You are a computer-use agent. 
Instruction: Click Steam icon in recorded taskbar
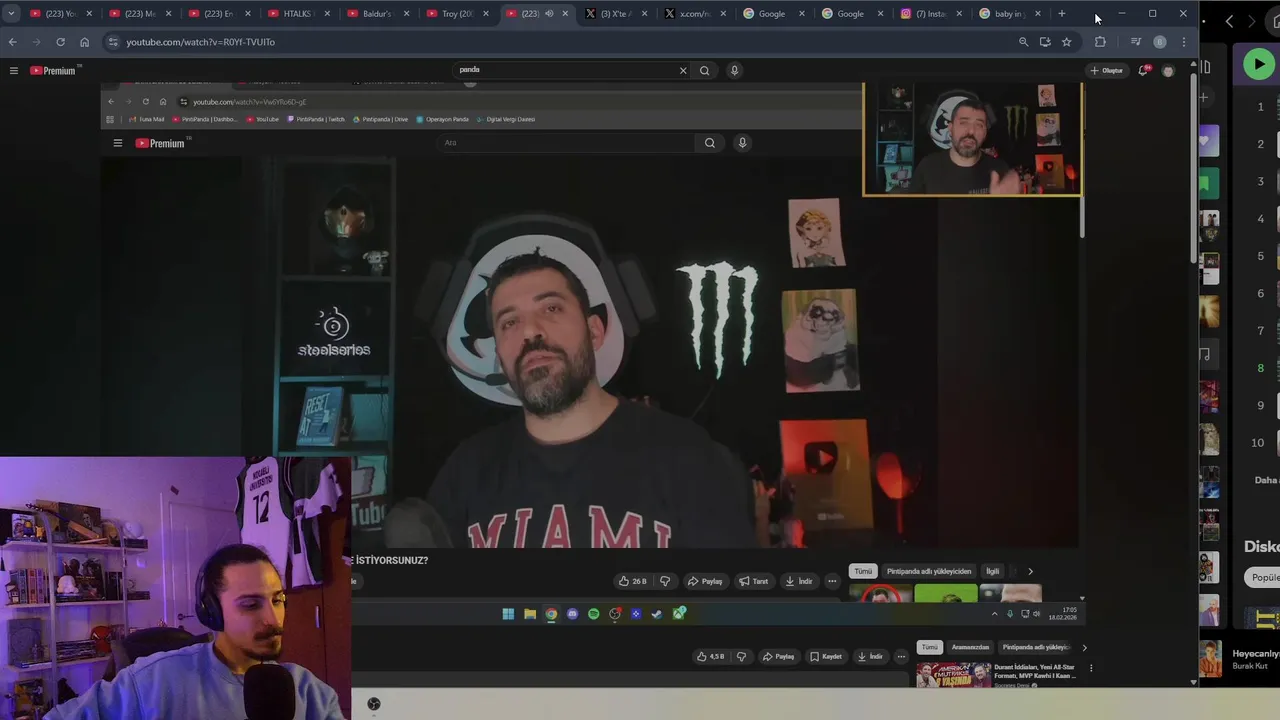click(x=656, y=614)
